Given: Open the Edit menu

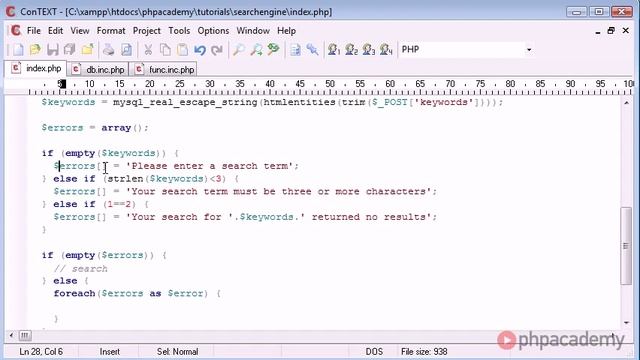Looking at the screenshot, I should (x=56, y=31).
